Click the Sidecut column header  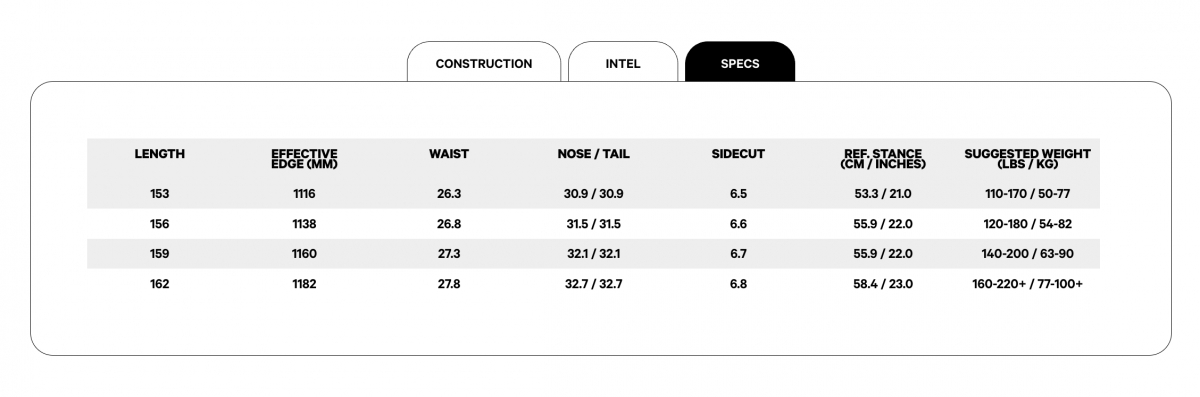(738, 154)
